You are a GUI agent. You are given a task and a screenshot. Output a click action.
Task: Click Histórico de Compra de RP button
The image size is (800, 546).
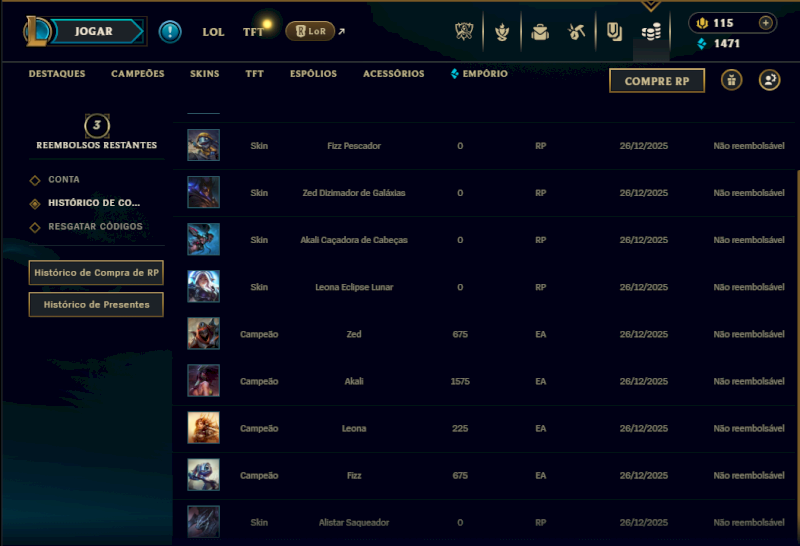tap(96, 273)
